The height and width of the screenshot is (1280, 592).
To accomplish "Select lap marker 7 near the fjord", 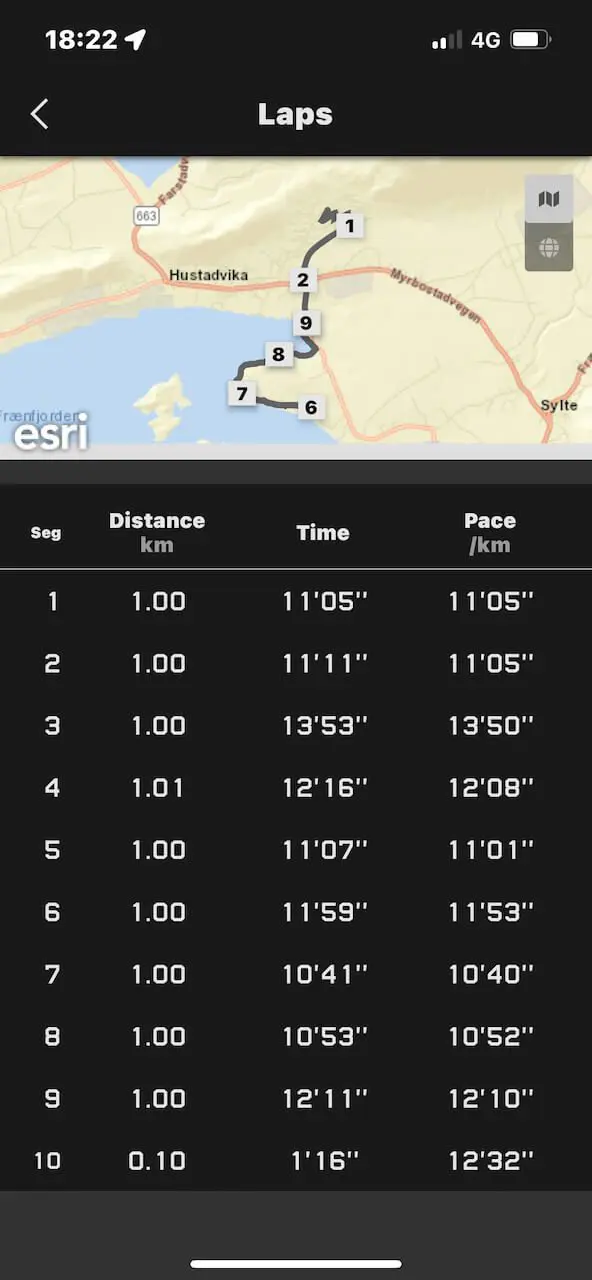I will coord(242,393).
